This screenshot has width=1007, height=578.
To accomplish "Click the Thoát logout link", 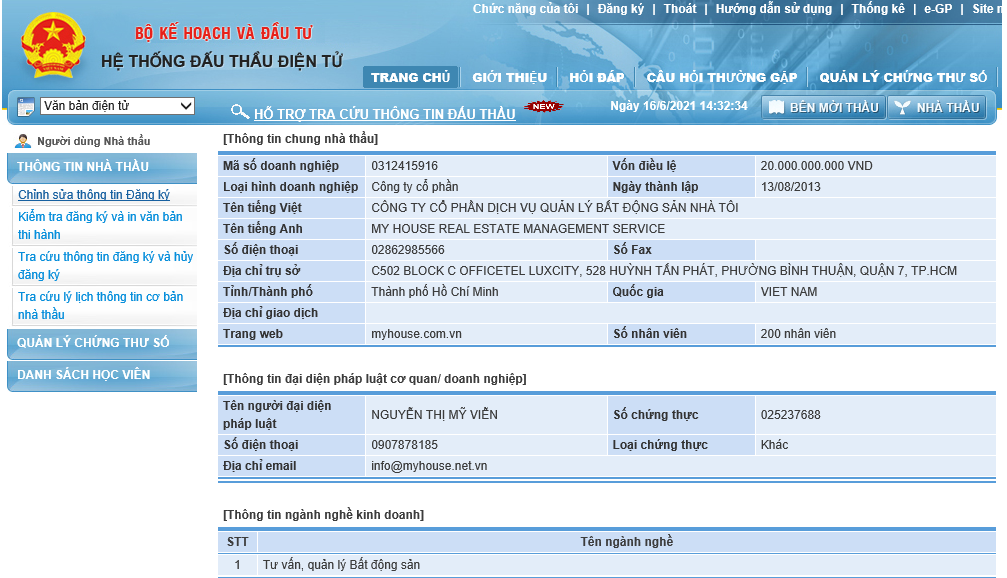I will point(680,9).
